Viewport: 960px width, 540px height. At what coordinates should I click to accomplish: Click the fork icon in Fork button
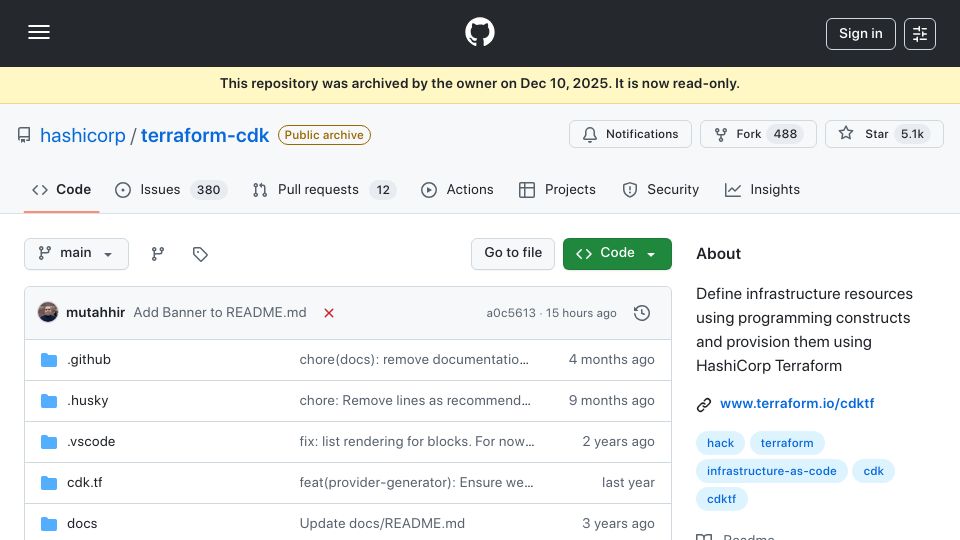pyautogui.click(x=721, y=135)
